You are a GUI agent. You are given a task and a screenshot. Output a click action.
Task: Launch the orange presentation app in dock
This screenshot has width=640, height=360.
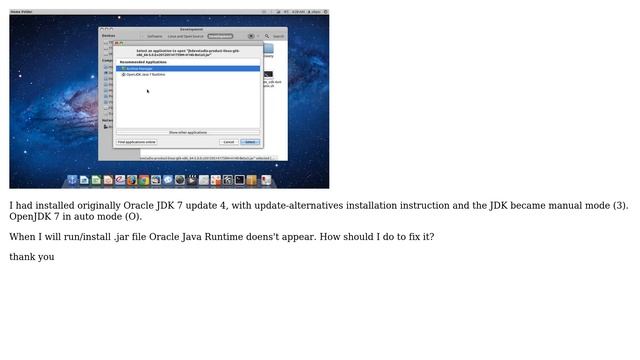point(108,180)
